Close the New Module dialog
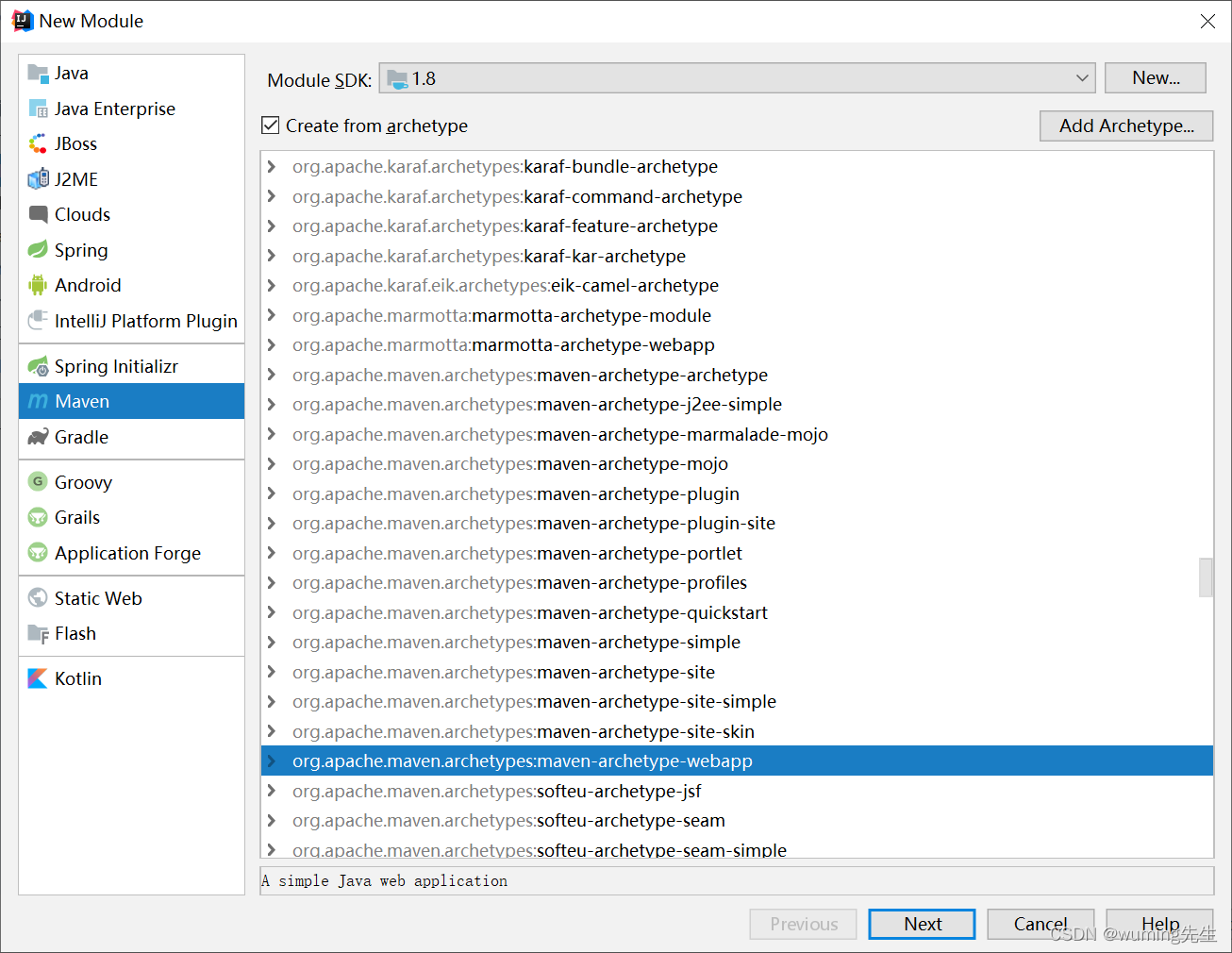 pyautogui.click(x=1207, y=21)
